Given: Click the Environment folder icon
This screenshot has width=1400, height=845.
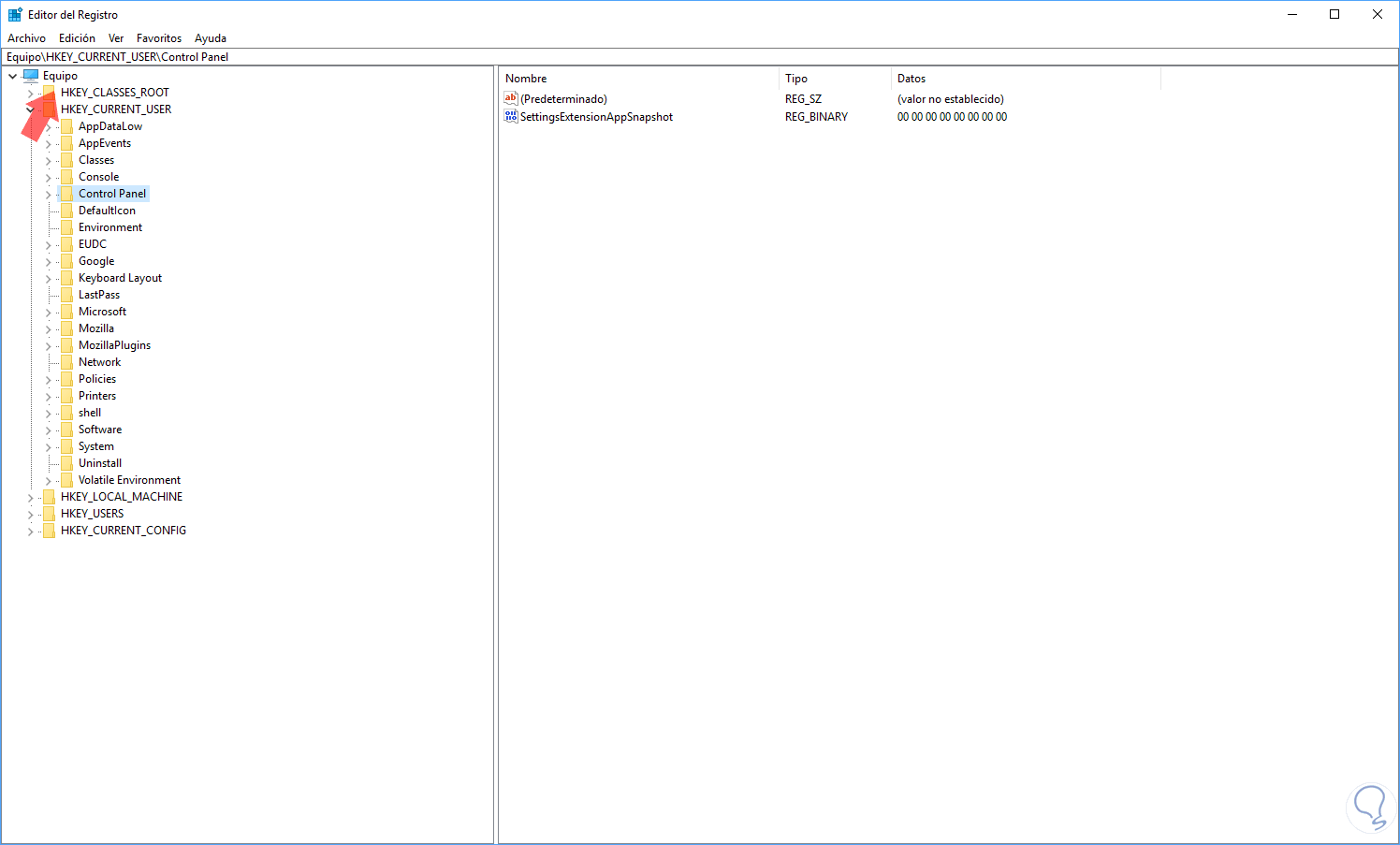Looking at the screenshot, I should [66, 227].
